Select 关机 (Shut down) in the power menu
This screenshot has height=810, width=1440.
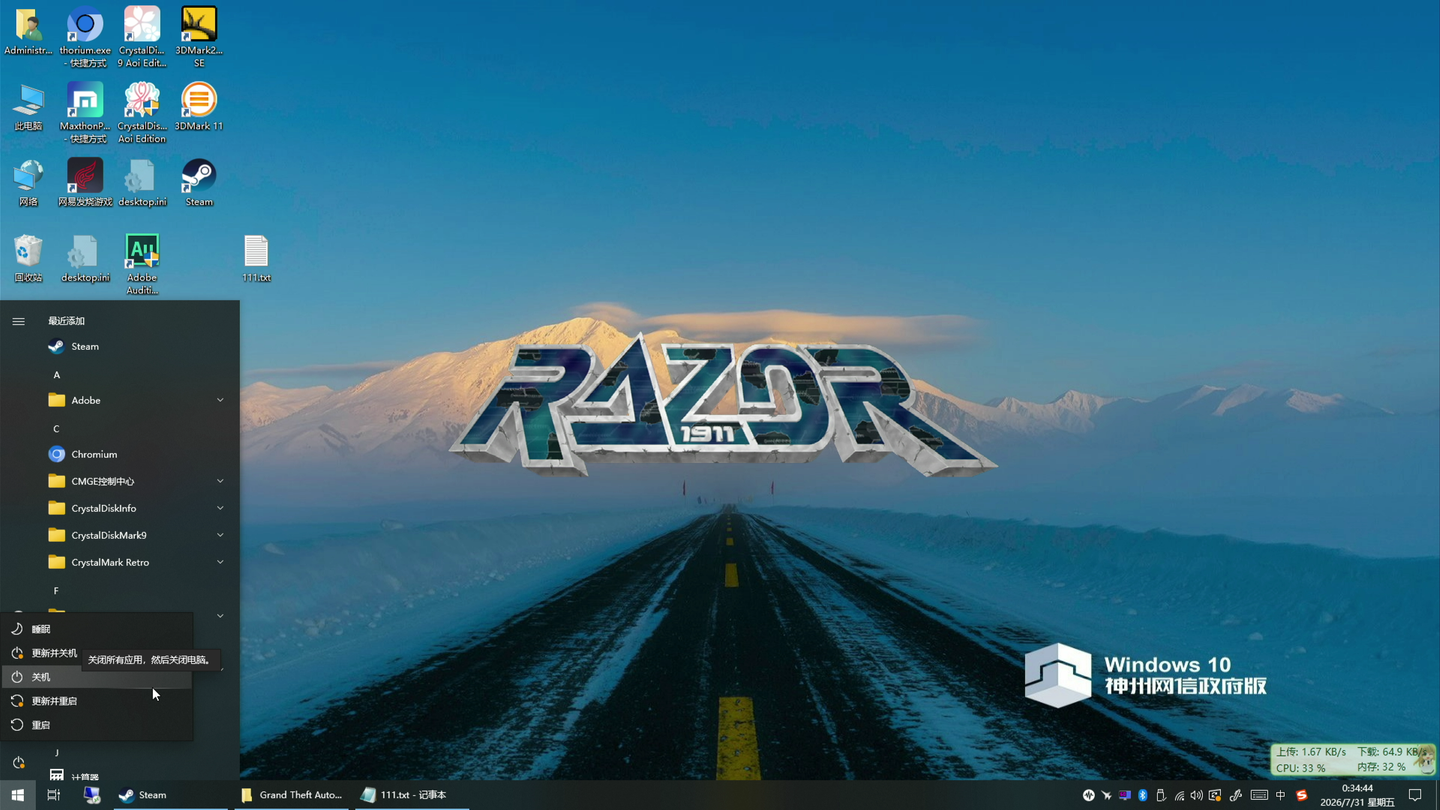point(97,677)
